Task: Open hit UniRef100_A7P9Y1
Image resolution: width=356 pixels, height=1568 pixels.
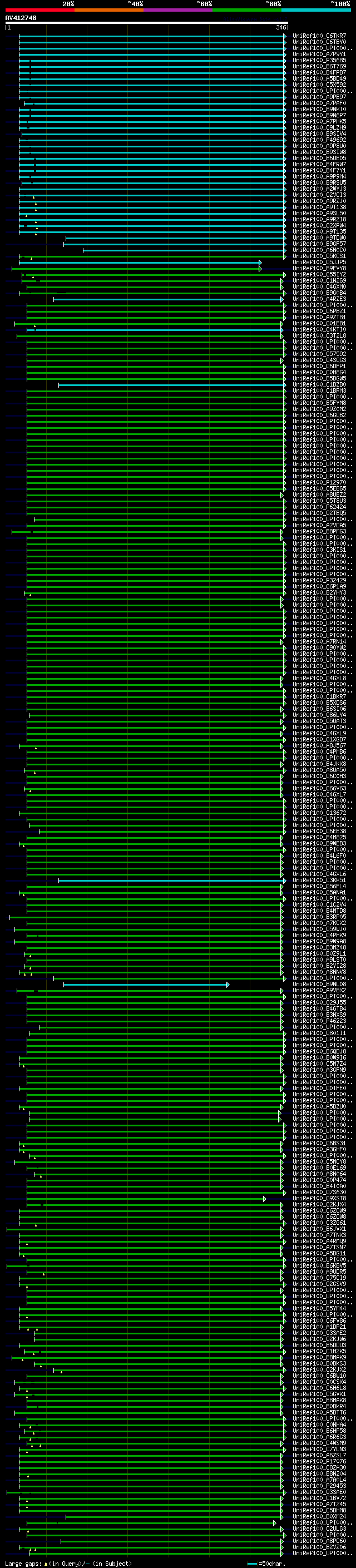Action: click(319, 54)
